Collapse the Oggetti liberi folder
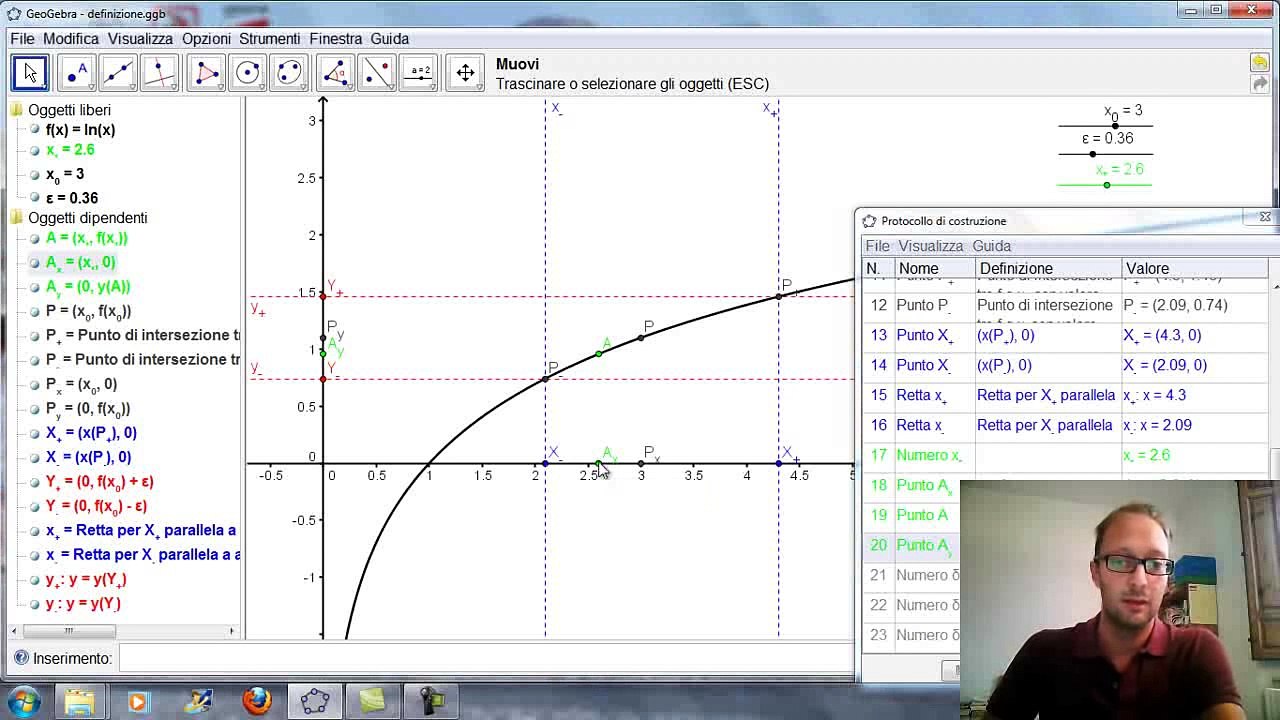The width and height of the screenshot is (1280, 720). click(x=17, y=110)
